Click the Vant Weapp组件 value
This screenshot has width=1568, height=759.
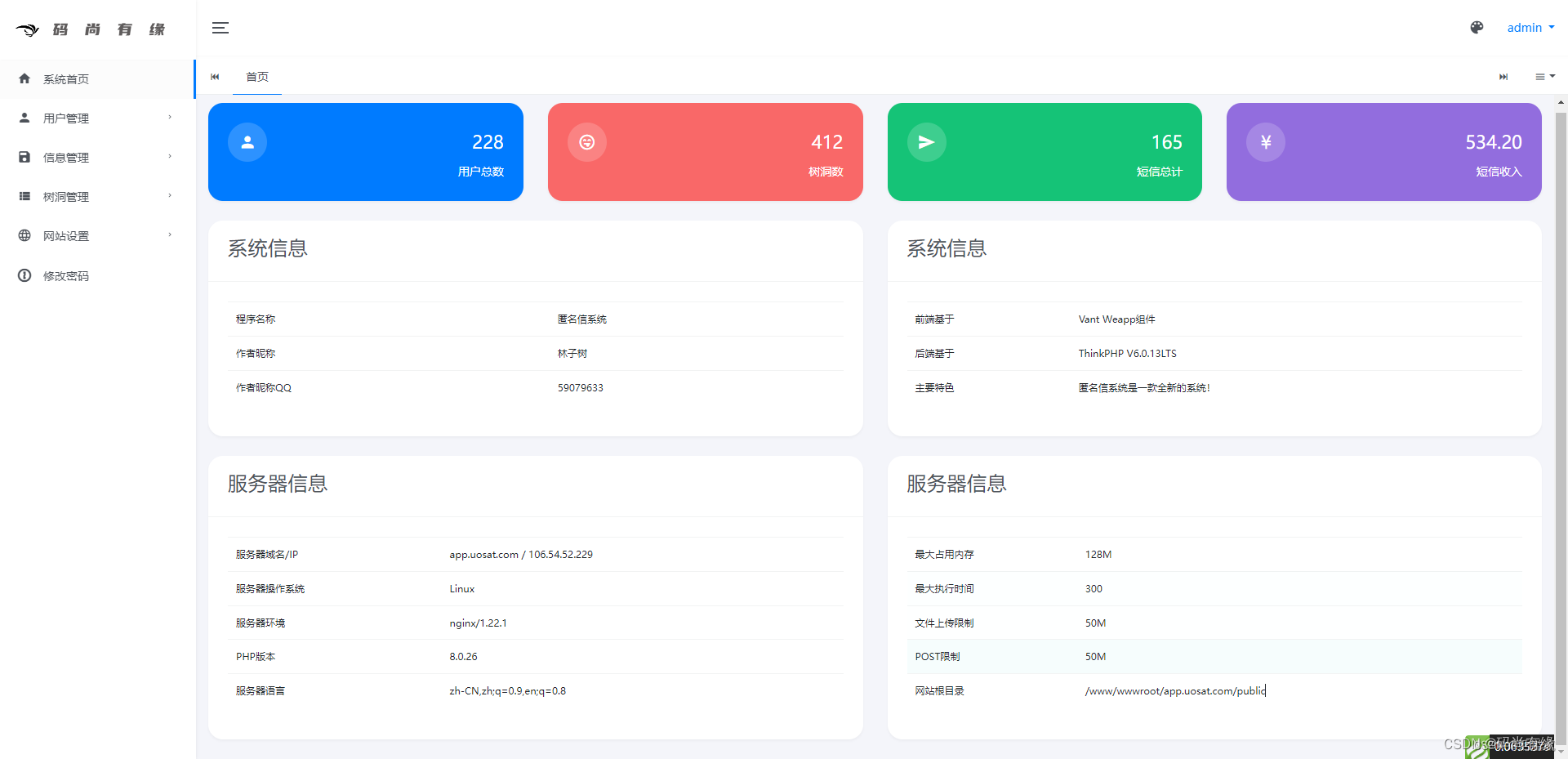point(1116,319)
